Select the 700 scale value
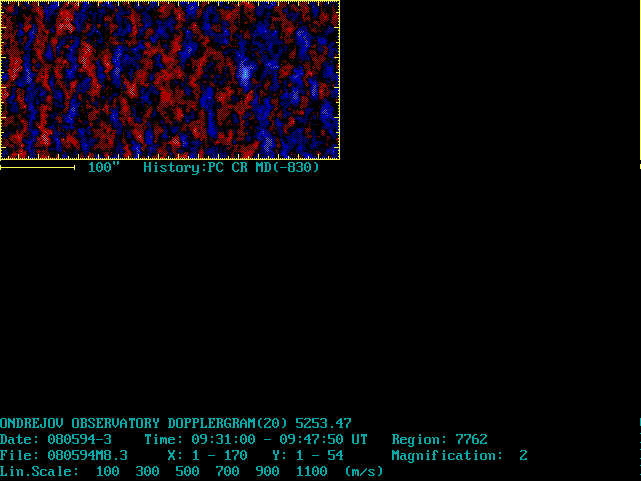Viewport: 641px width, 481px height. [x=228, y=471]
